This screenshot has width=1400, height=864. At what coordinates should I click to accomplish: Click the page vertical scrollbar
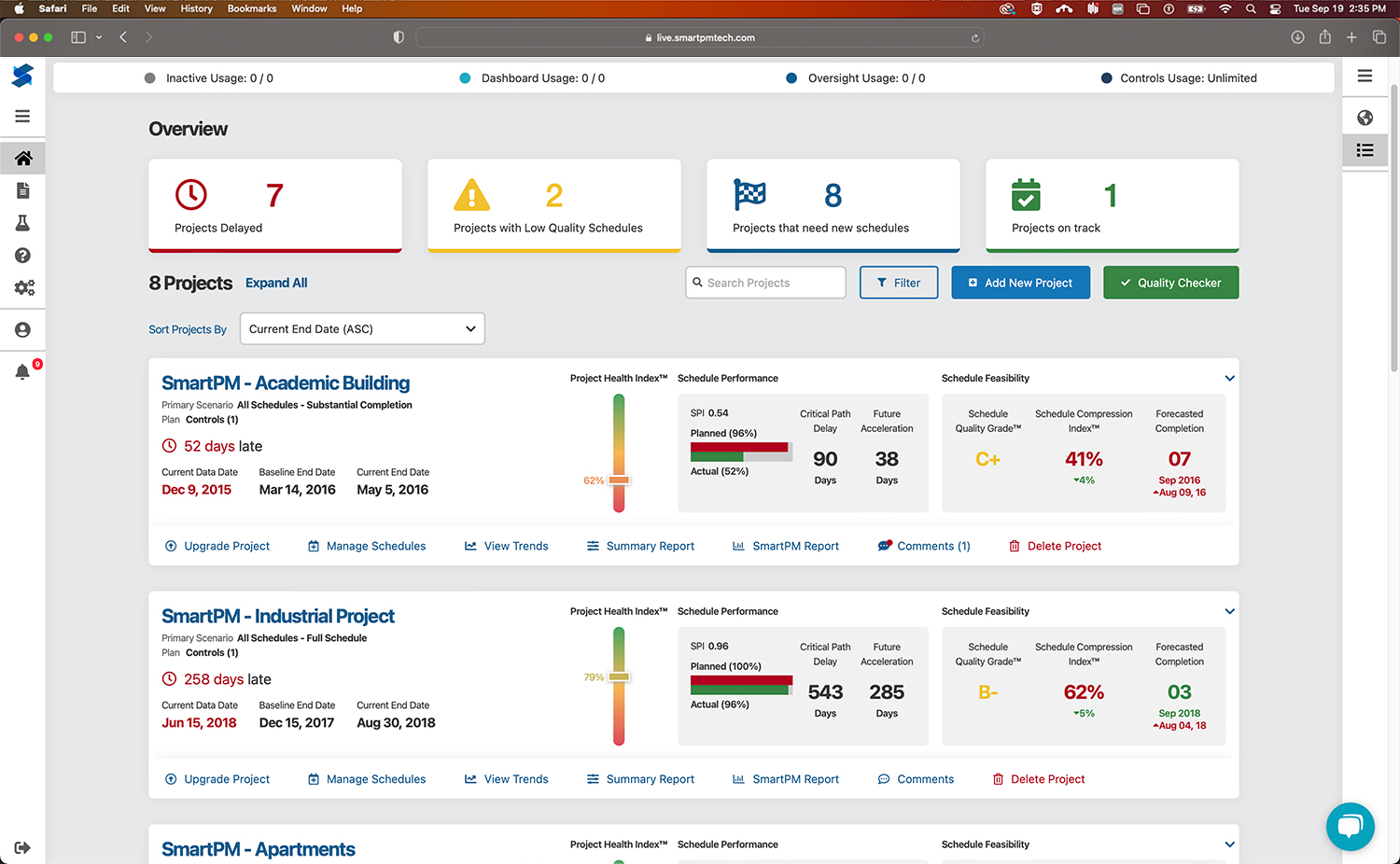click(1394, 229)
